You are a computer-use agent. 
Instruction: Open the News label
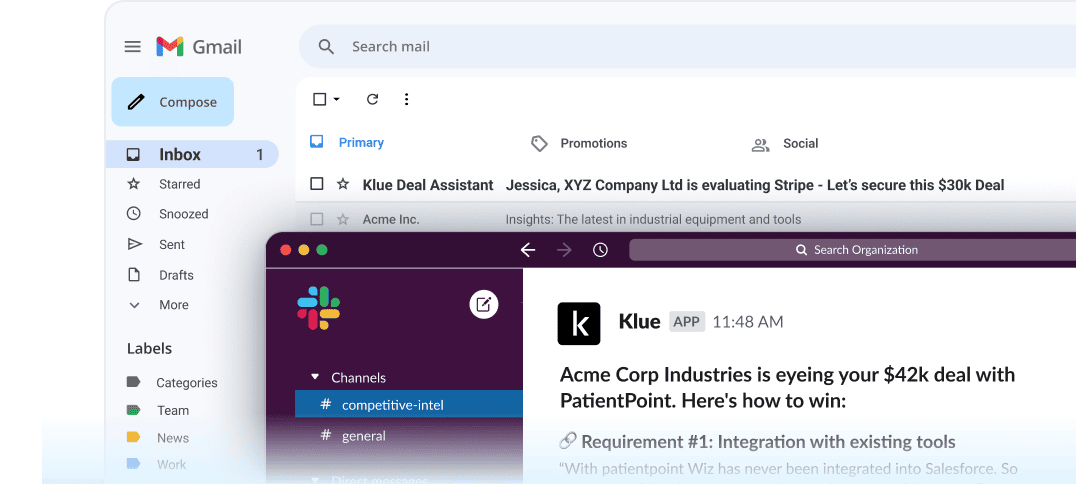(173, 438)
